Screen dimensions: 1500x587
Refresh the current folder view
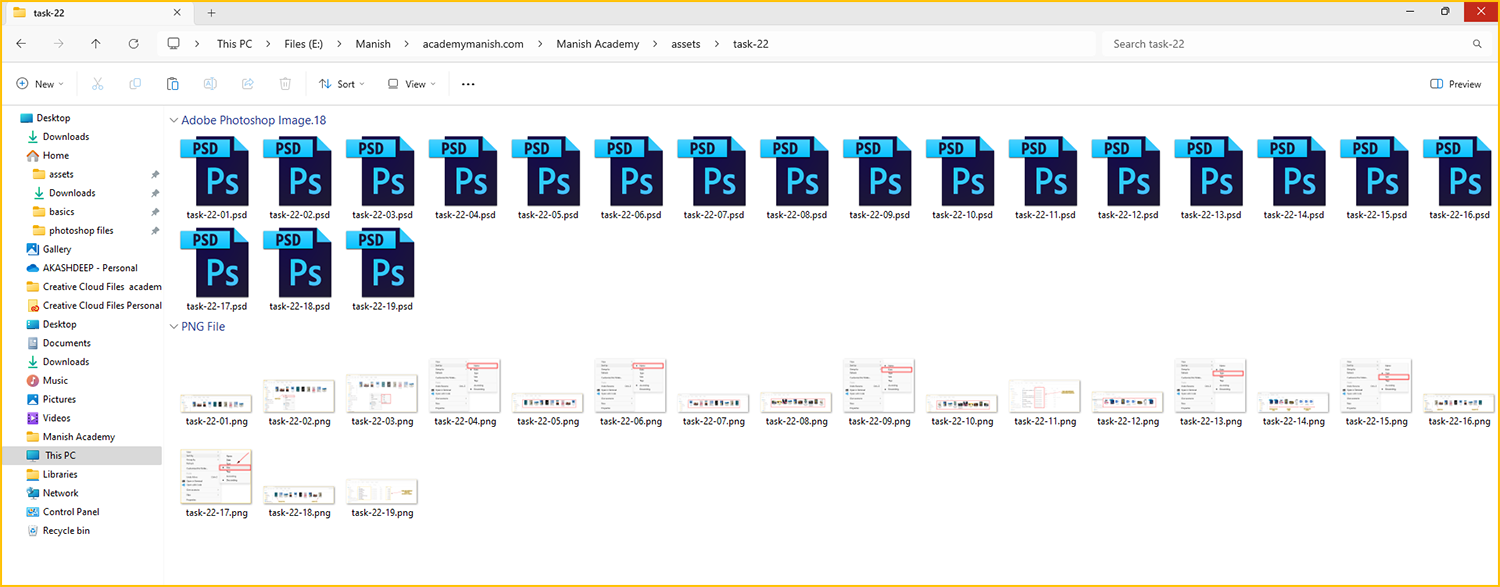tap(134, 44)
